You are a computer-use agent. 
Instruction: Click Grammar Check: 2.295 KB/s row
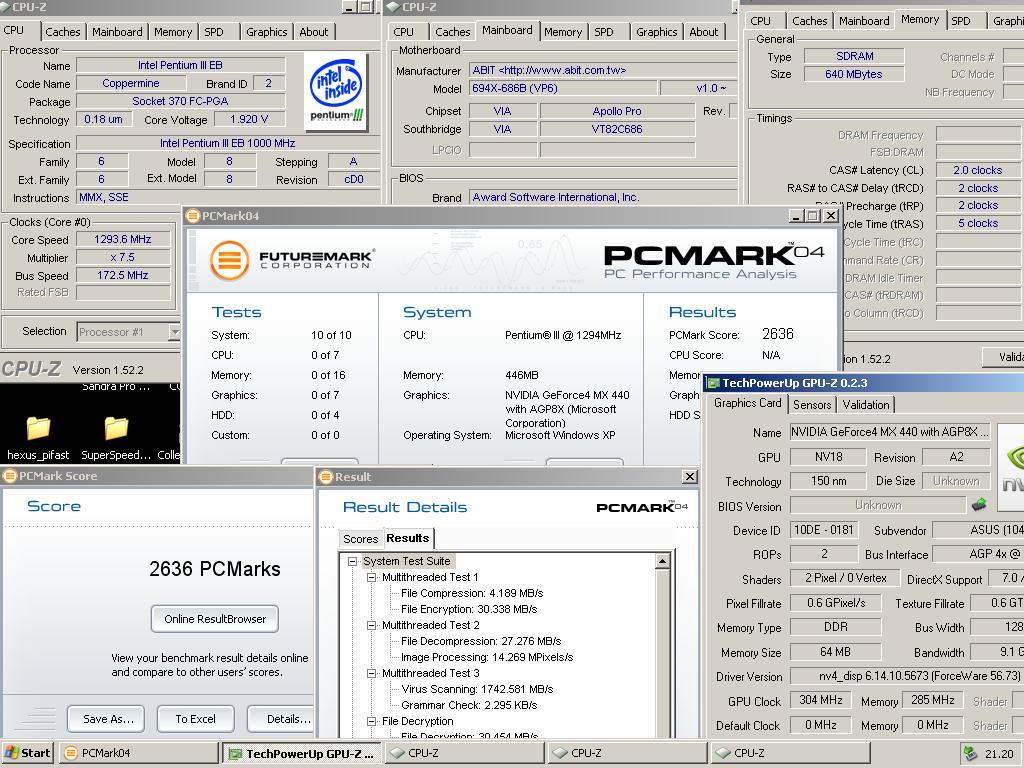(469, 705)
